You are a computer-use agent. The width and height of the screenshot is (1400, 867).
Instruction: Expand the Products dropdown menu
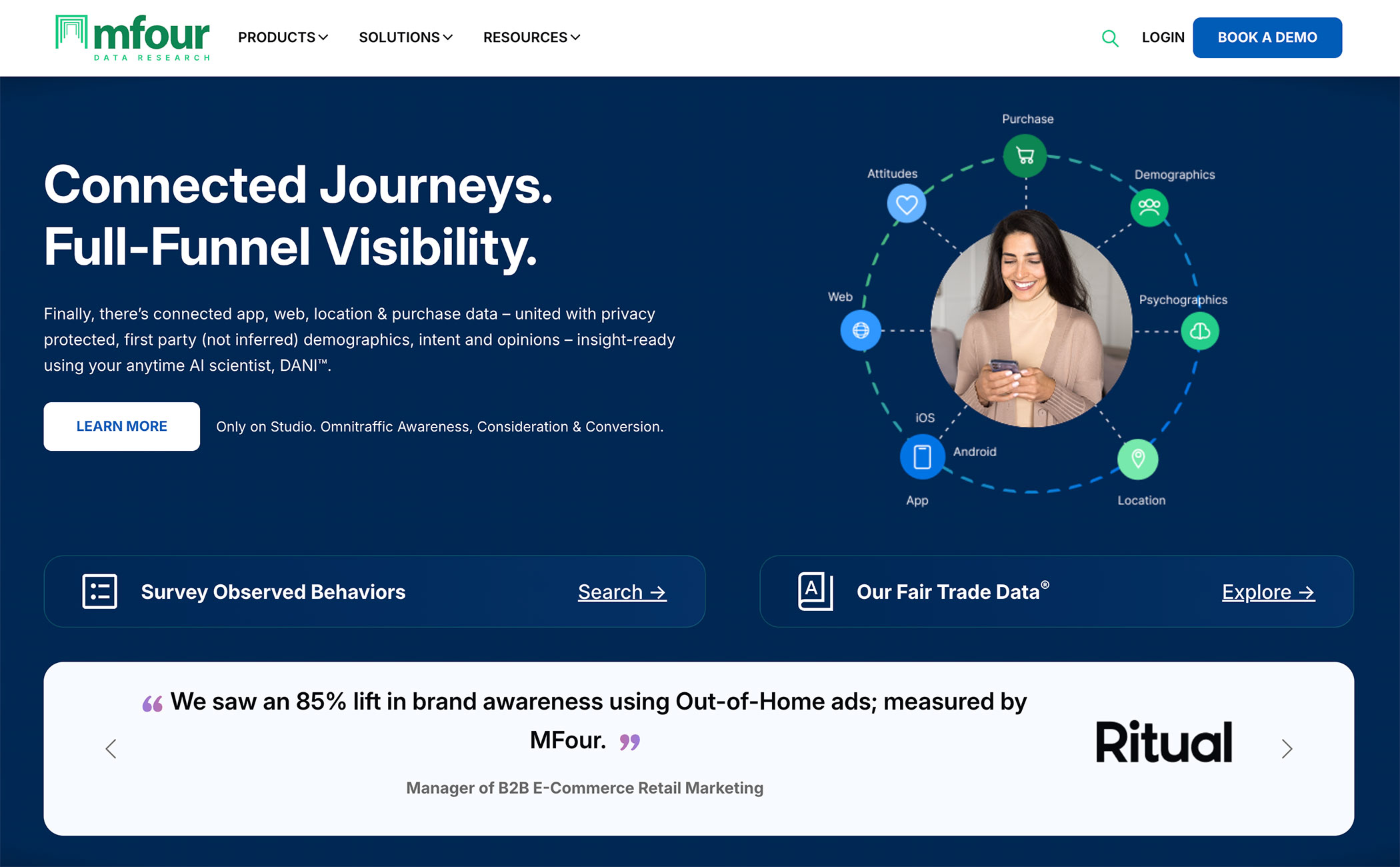click(x=283, y=37)
